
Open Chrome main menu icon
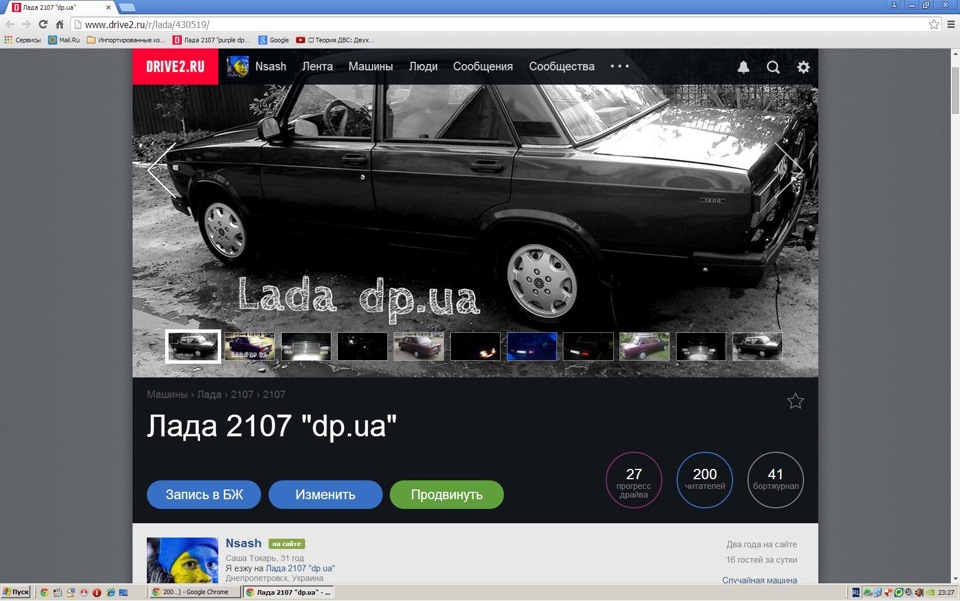coord(951,24)
